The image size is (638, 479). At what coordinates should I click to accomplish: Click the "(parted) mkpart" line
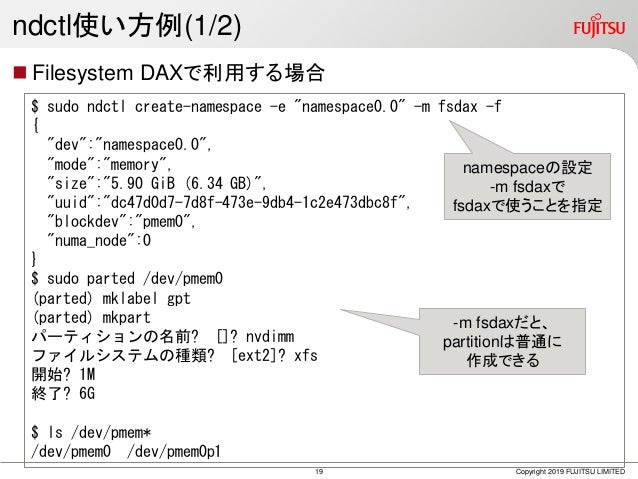pyautogui.click(x=92, y=317)
